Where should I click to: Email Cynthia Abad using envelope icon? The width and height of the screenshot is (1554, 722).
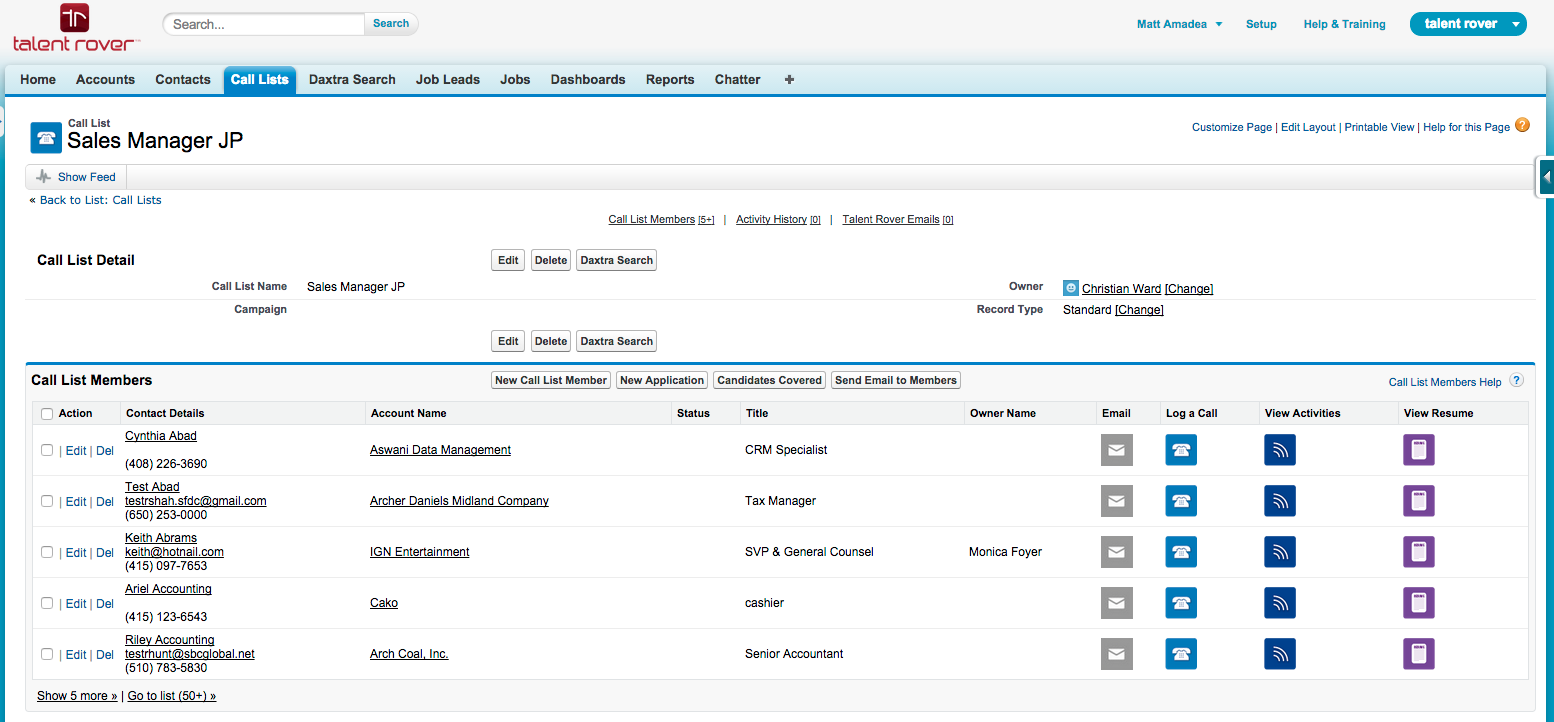(1117, 450)
